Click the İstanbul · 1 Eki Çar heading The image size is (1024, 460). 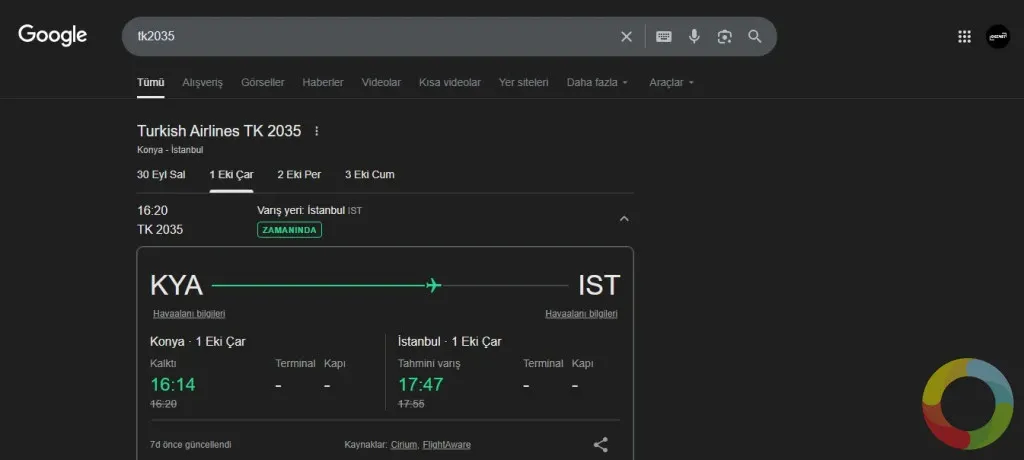pyautogui.click(x=449, y=342)
